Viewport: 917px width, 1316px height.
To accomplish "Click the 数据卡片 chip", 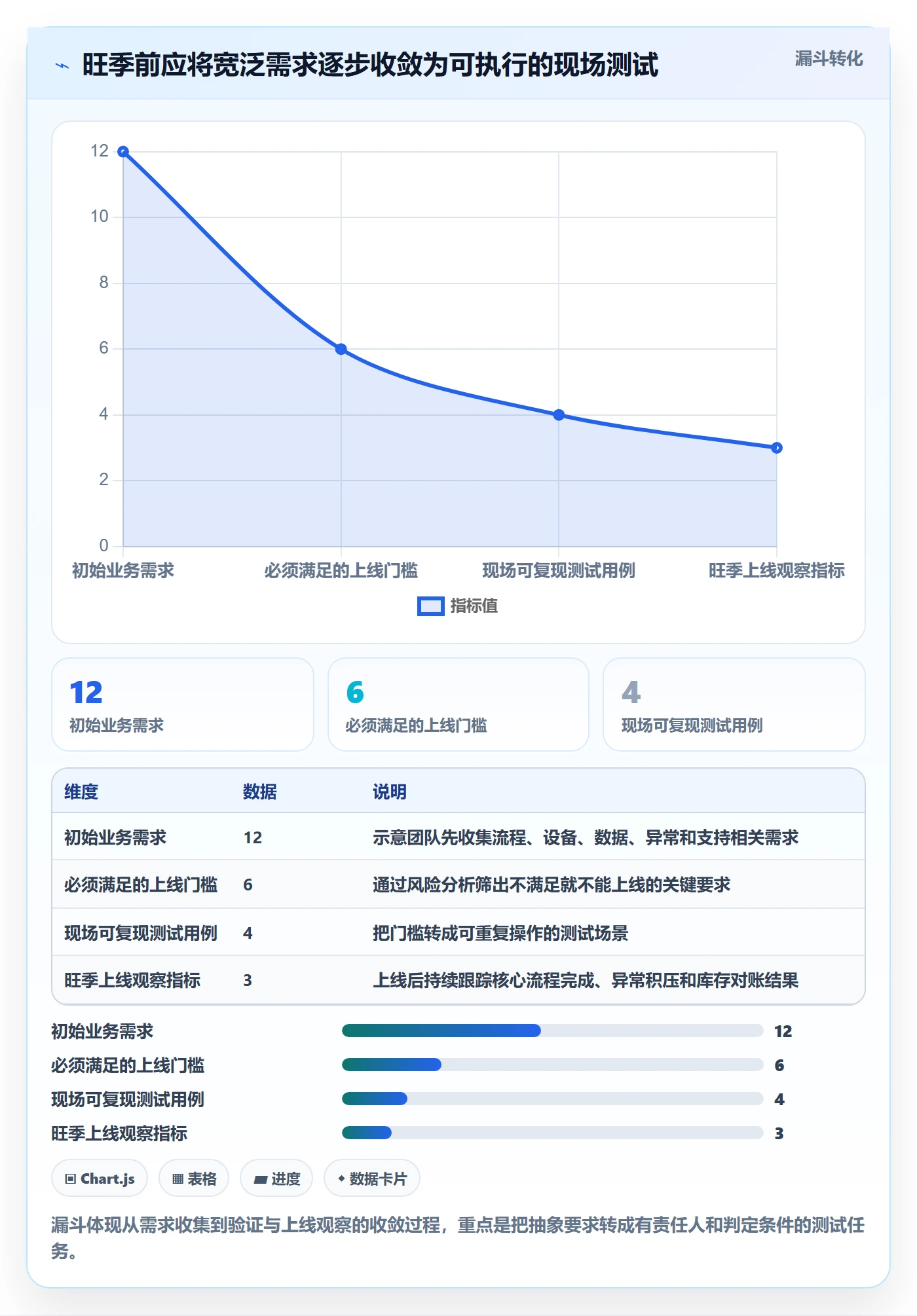I will coord(372,1179).
